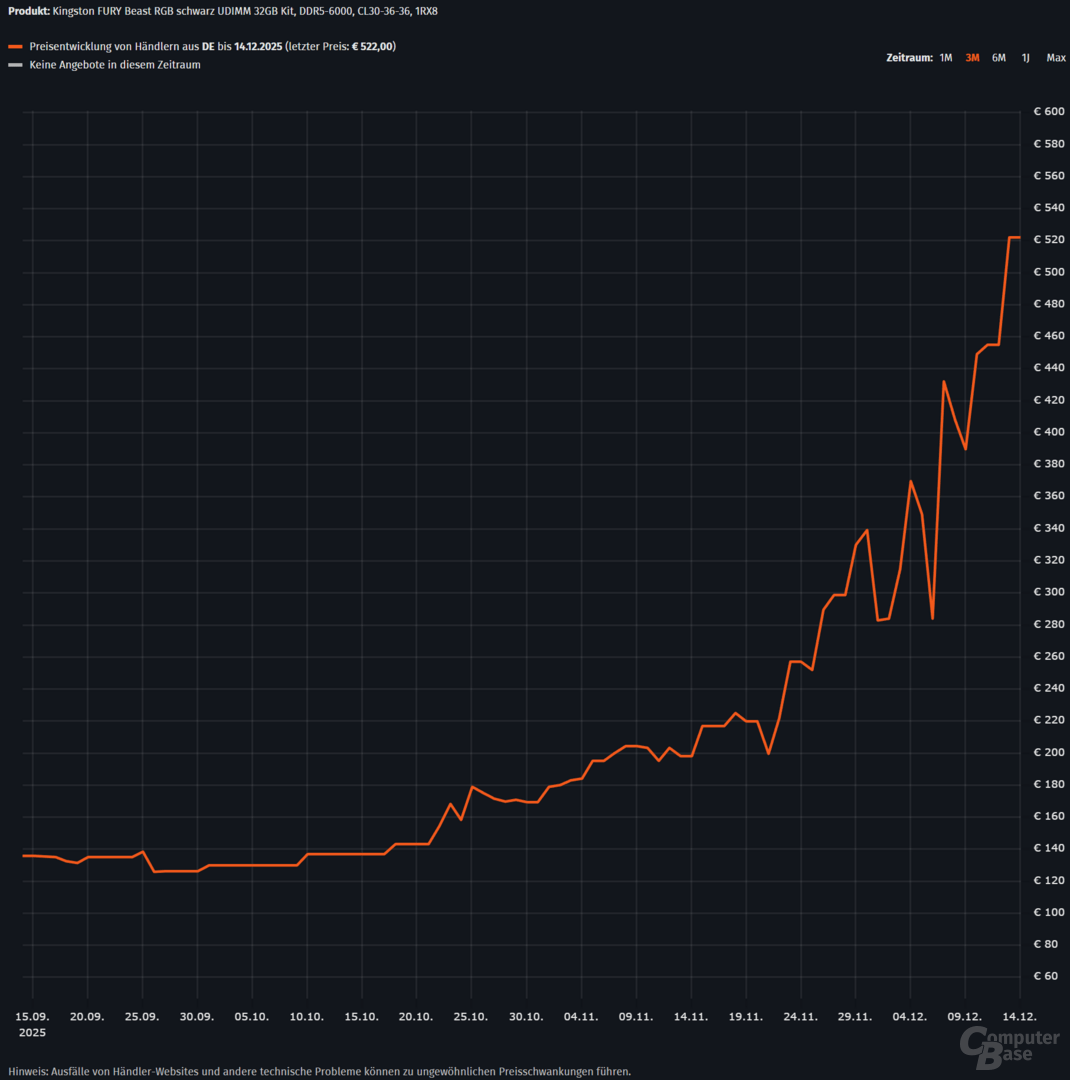
Task: Click the 'Hinweis' note text at bottom
Action: [x=320, y=1071]
